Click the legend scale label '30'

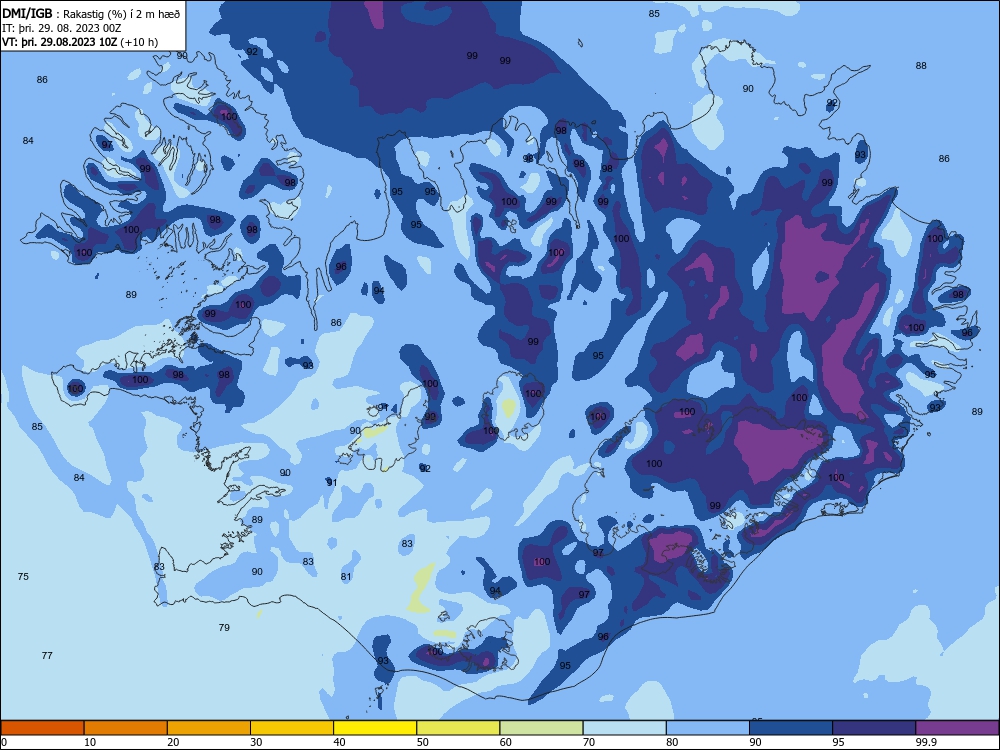pyautogui.click(x=256, y=742)
